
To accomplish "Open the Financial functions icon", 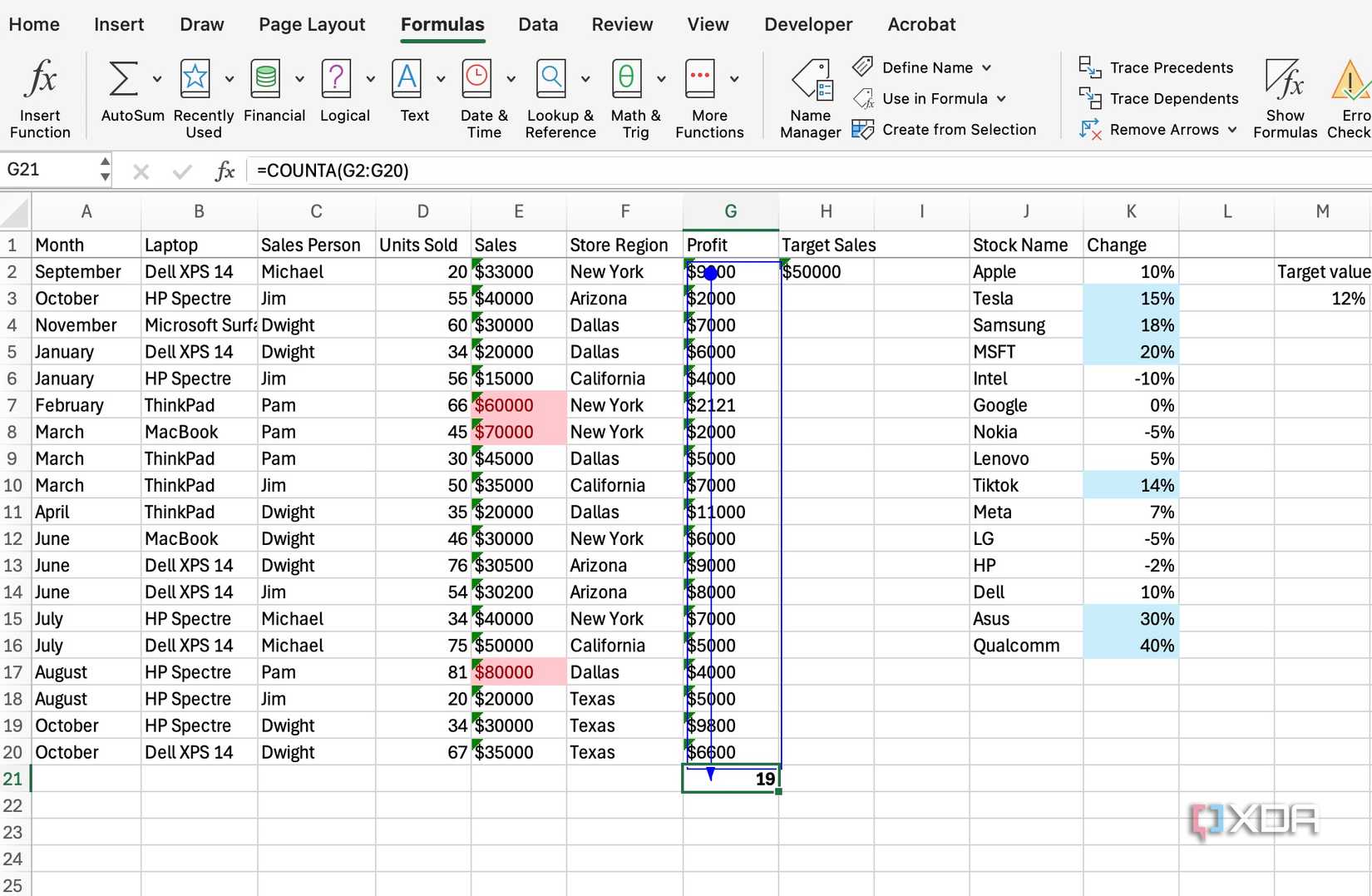I will coord(266,80).
